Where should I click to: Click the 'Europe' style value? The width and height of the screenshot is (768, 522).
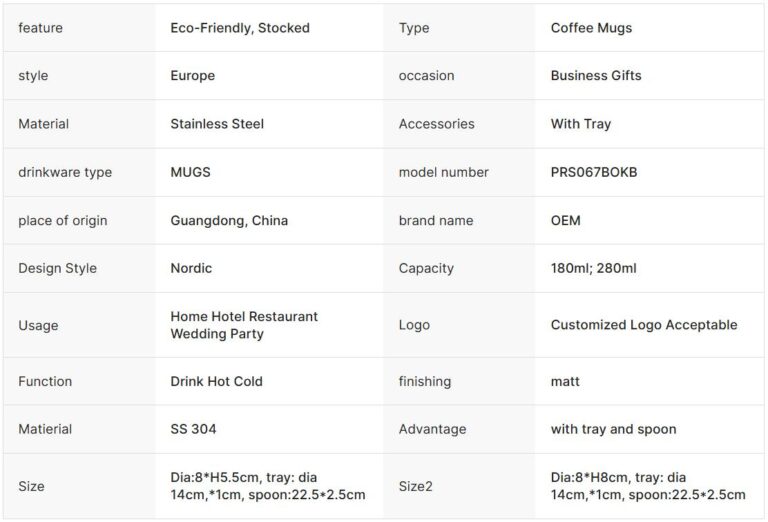192,76
